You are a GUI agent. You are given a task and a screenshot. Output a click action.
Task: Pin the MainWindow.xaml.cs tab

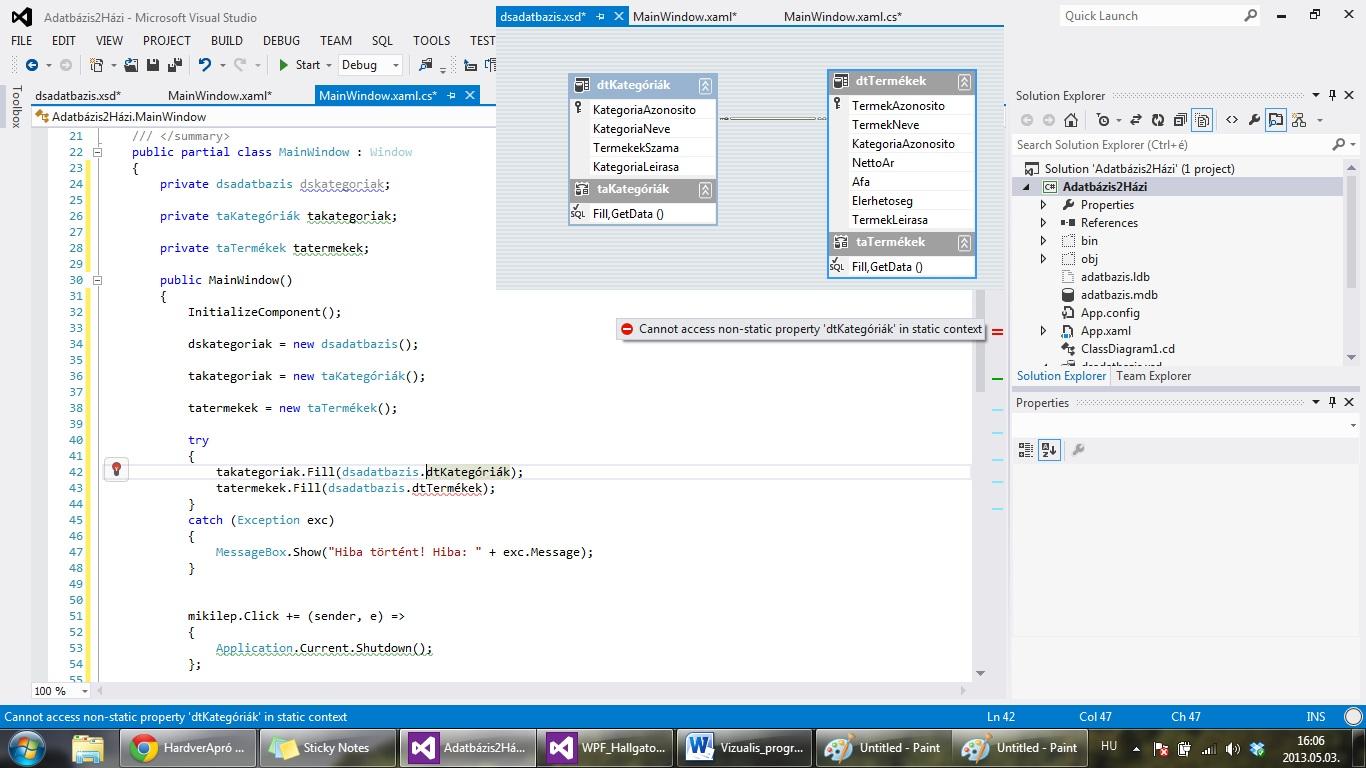pyautogui.click(x=451, y=95)
